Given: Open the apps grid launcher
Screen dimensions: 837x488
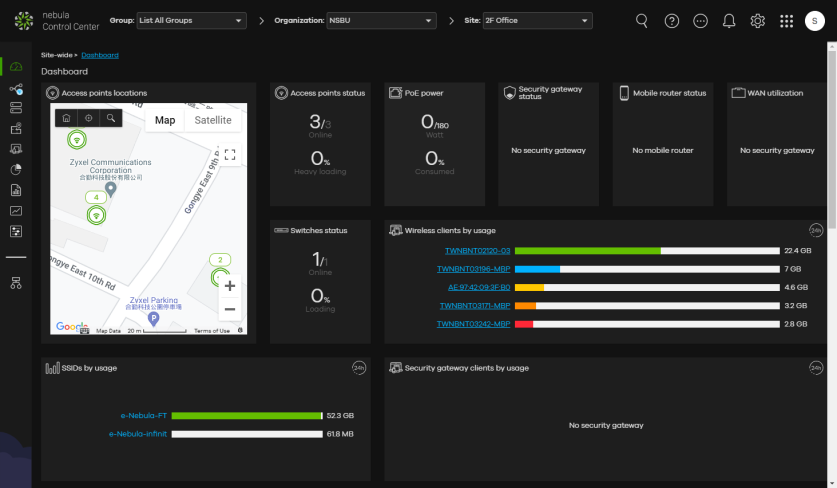Looking at the screenshot, I should (786, 21).
